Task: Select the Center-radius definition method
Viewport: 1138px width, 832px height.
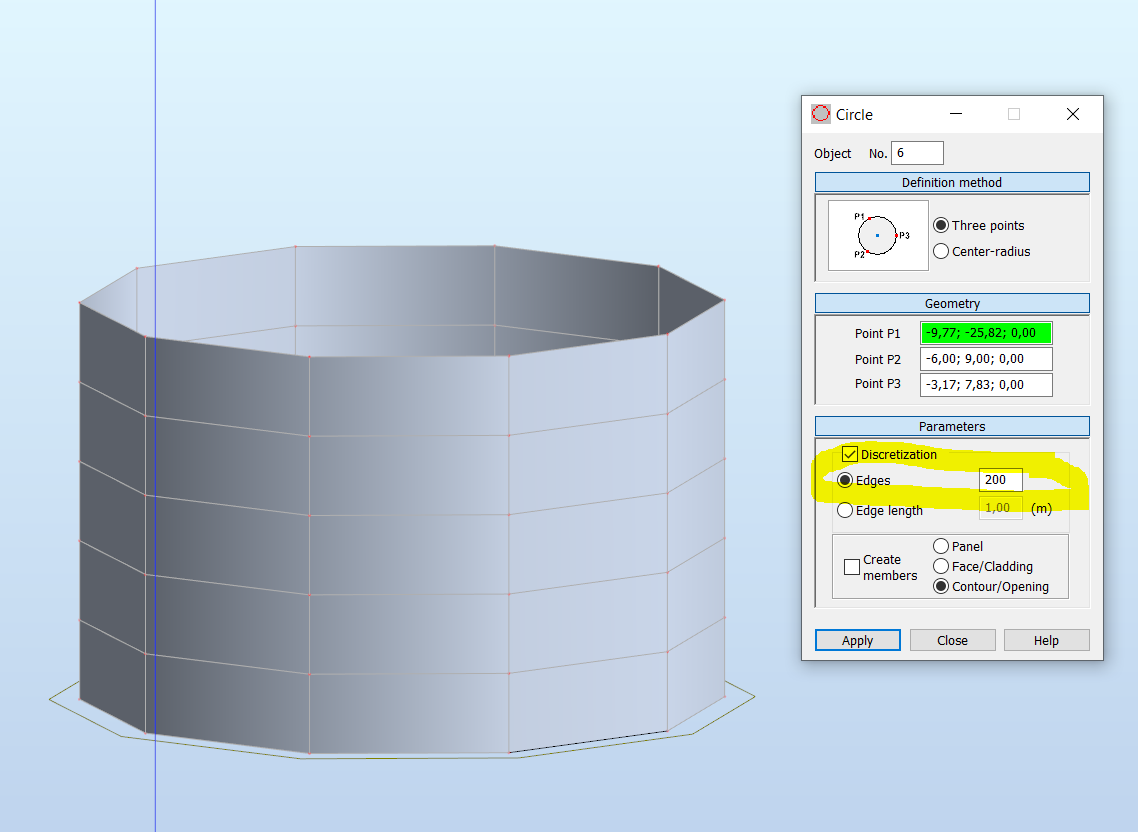Action: click(x=940, y=251)
